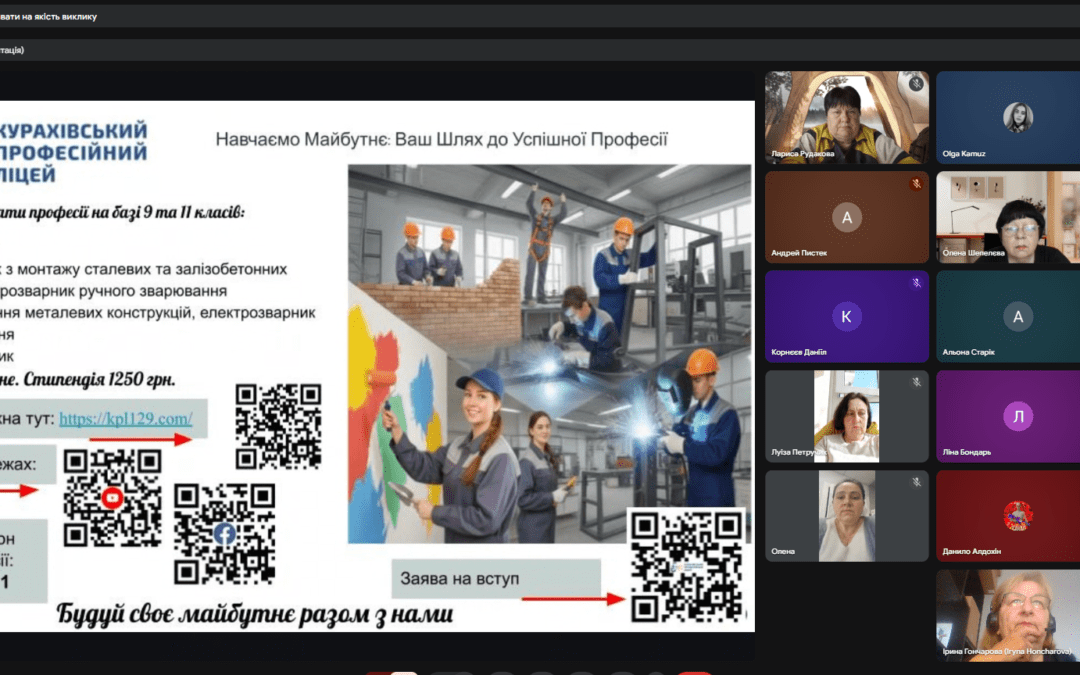The width and height of the screenshot is (1080, 675).
Task: Click 'Андрей Пистек' name label
Action: pyautogui.click(x=798, y=253)
